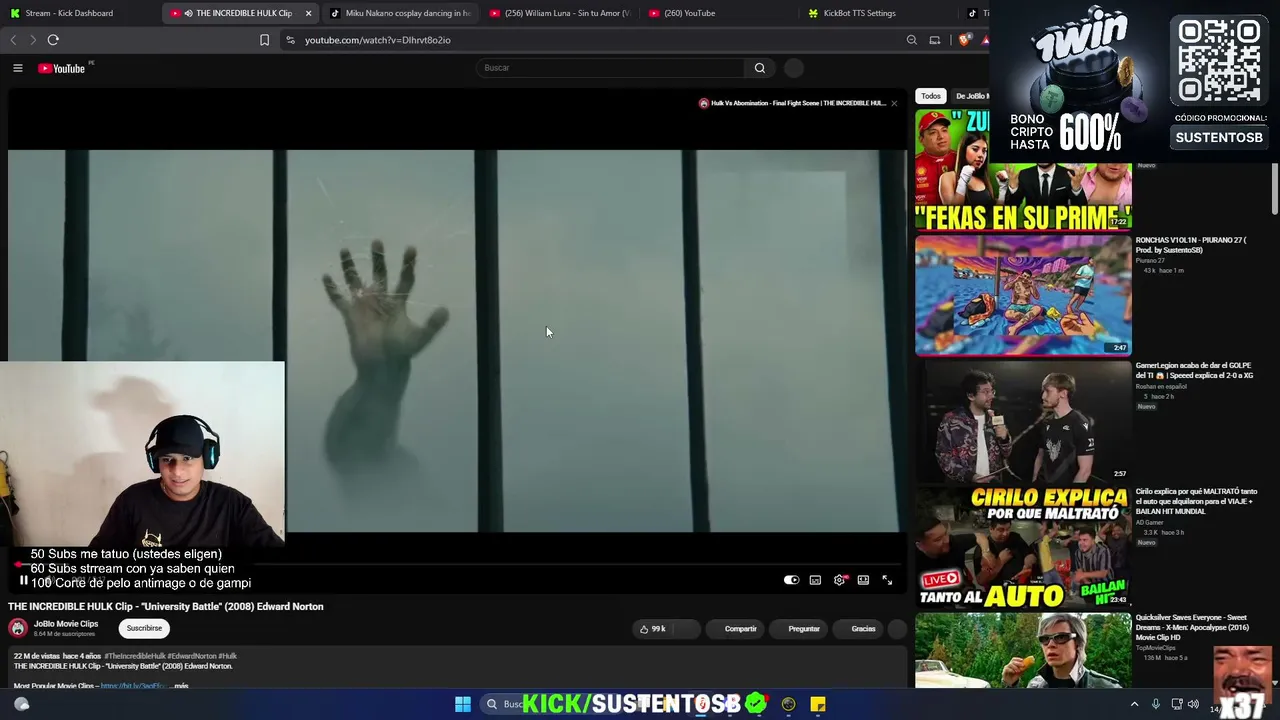Click the taskbar microphone tray icon
Viewport: 1280px width, 720px height.
1156,704
